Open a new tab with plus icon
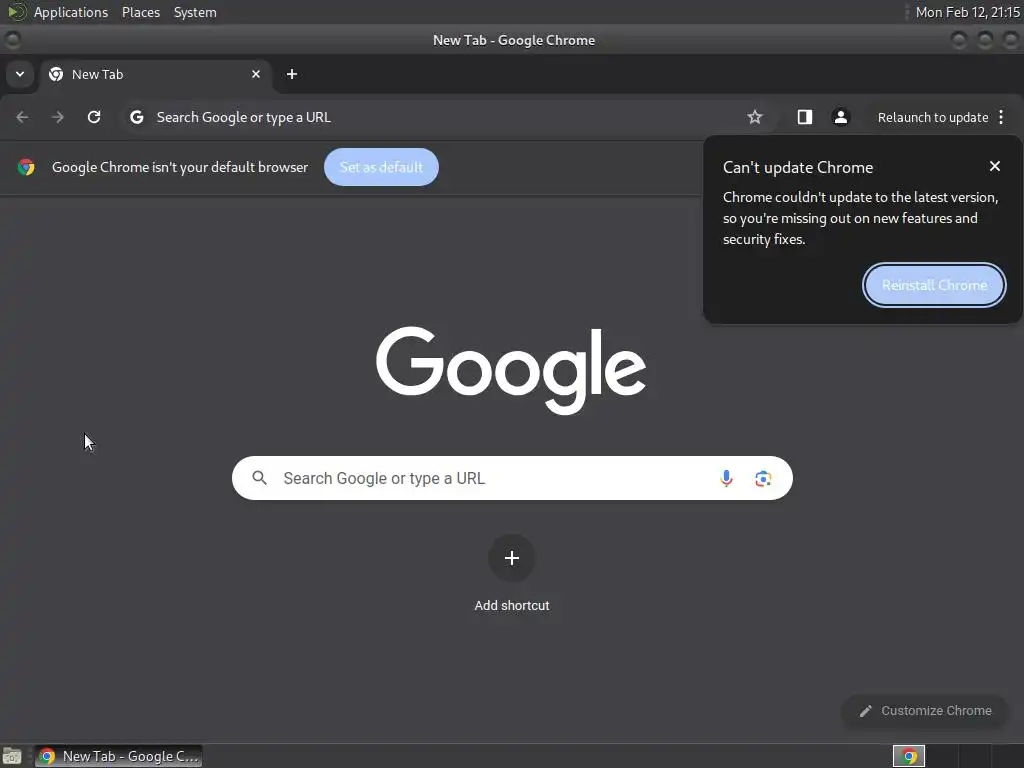 click(x=292, y=74)
